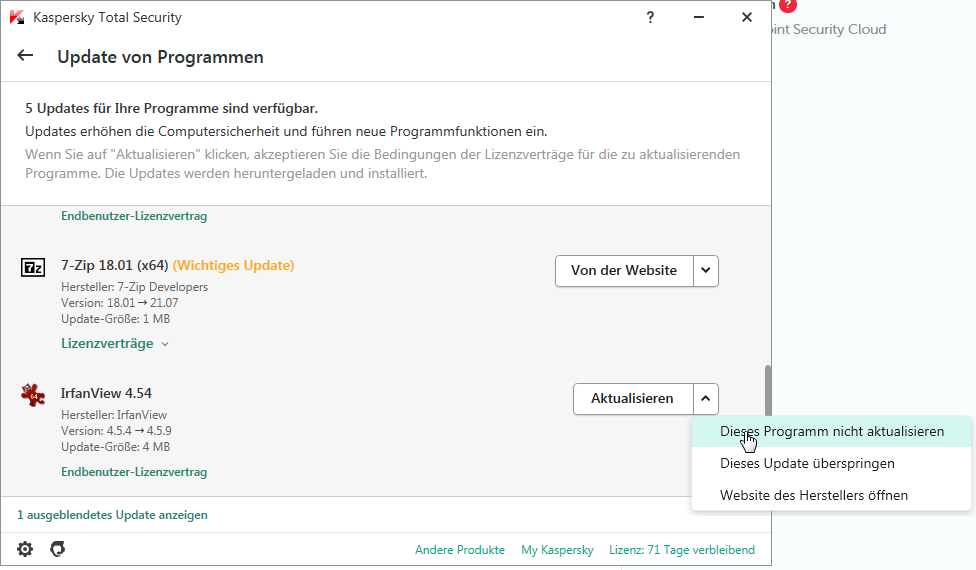976x570 pixels.
Task: Click 7-Zip 18.01 (x64) title text
Action: pyautogui.click(x=115, y=265)
